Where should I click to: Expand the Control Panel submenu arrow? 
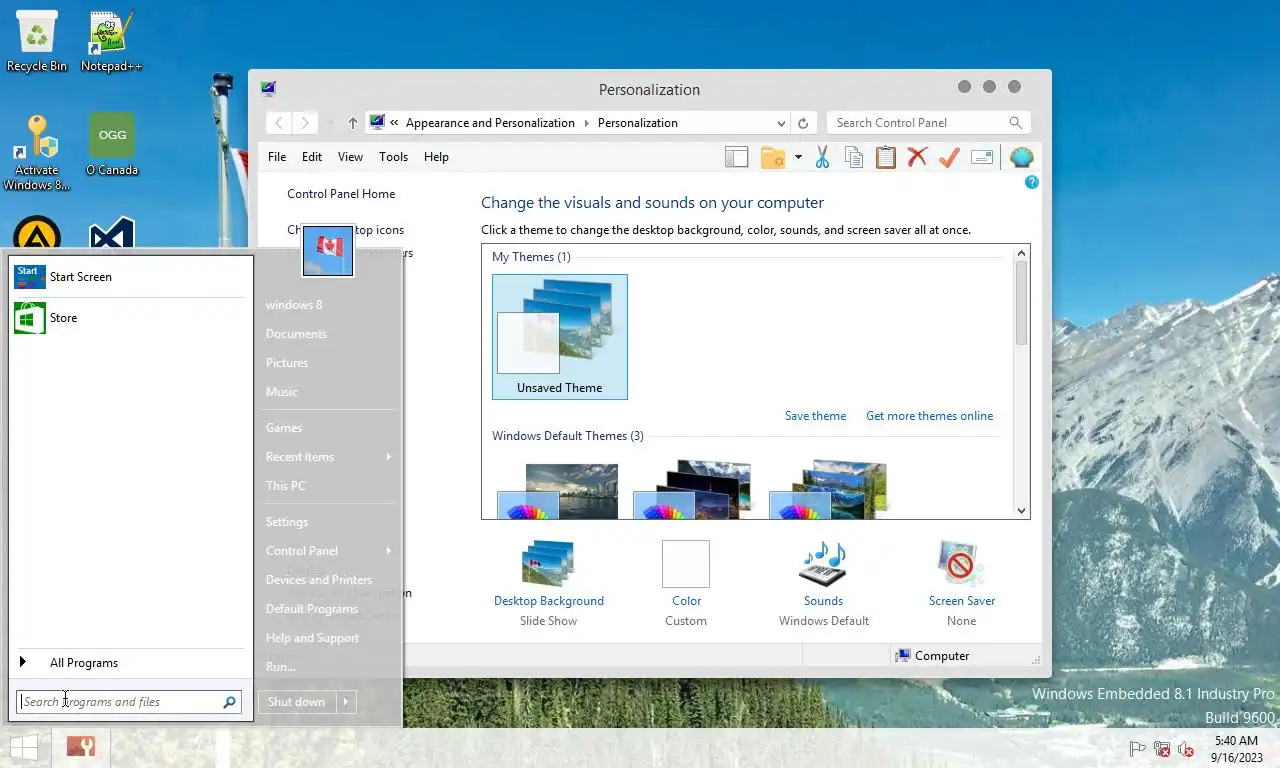pyautogui.click(x=388, y=551)
